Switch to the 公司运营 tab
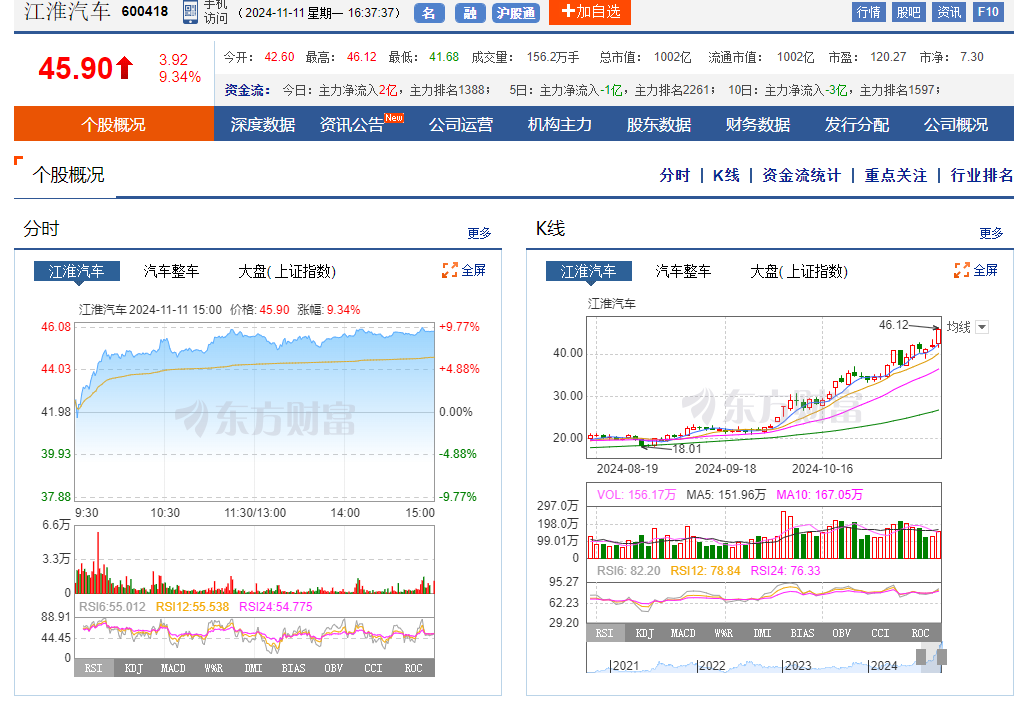The image size is (1031, 718). 460,124
